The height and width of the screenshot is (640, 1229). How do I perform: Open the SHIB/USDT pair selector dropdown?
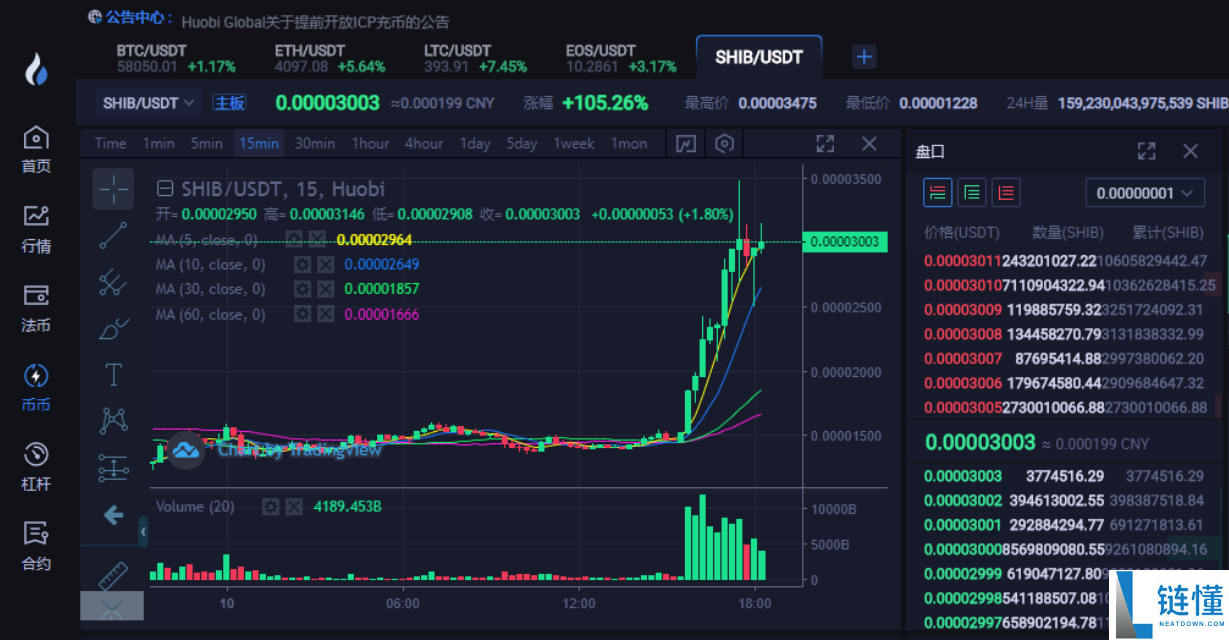(x=148, y=103)
